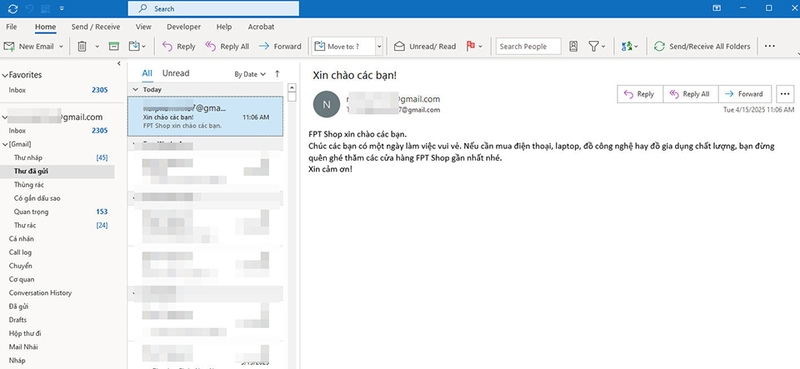Click Forward in the reading pane
This screenshot has height=369, width=800.
point(745,94)
